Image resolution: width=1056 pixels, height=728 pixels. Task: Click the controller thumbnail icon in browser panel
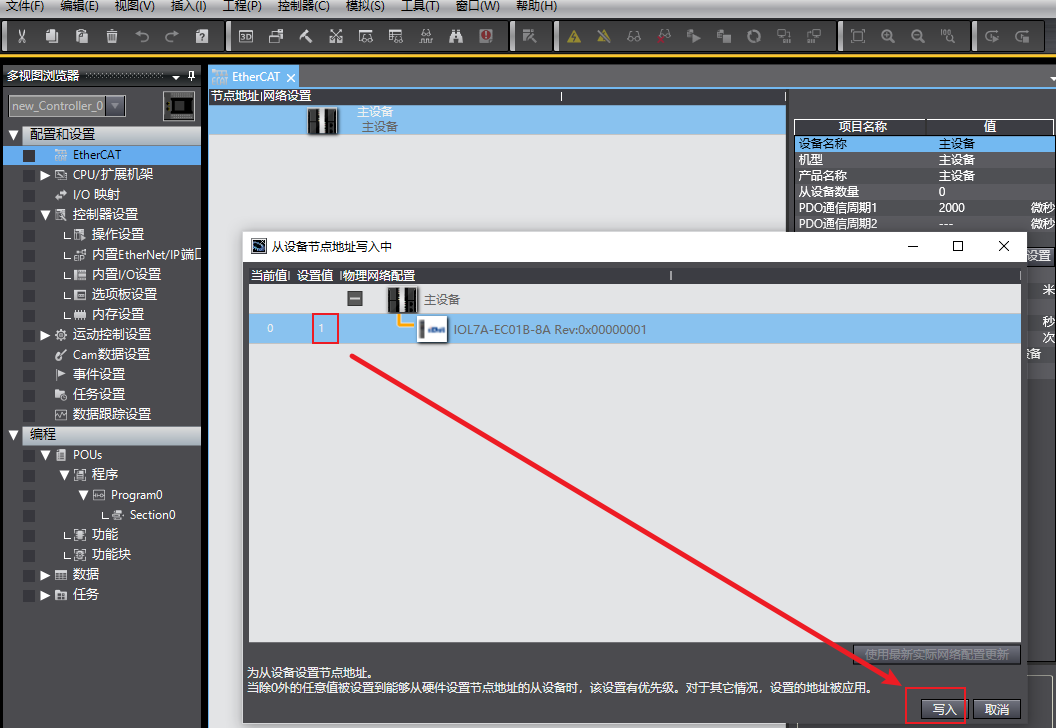179,105
